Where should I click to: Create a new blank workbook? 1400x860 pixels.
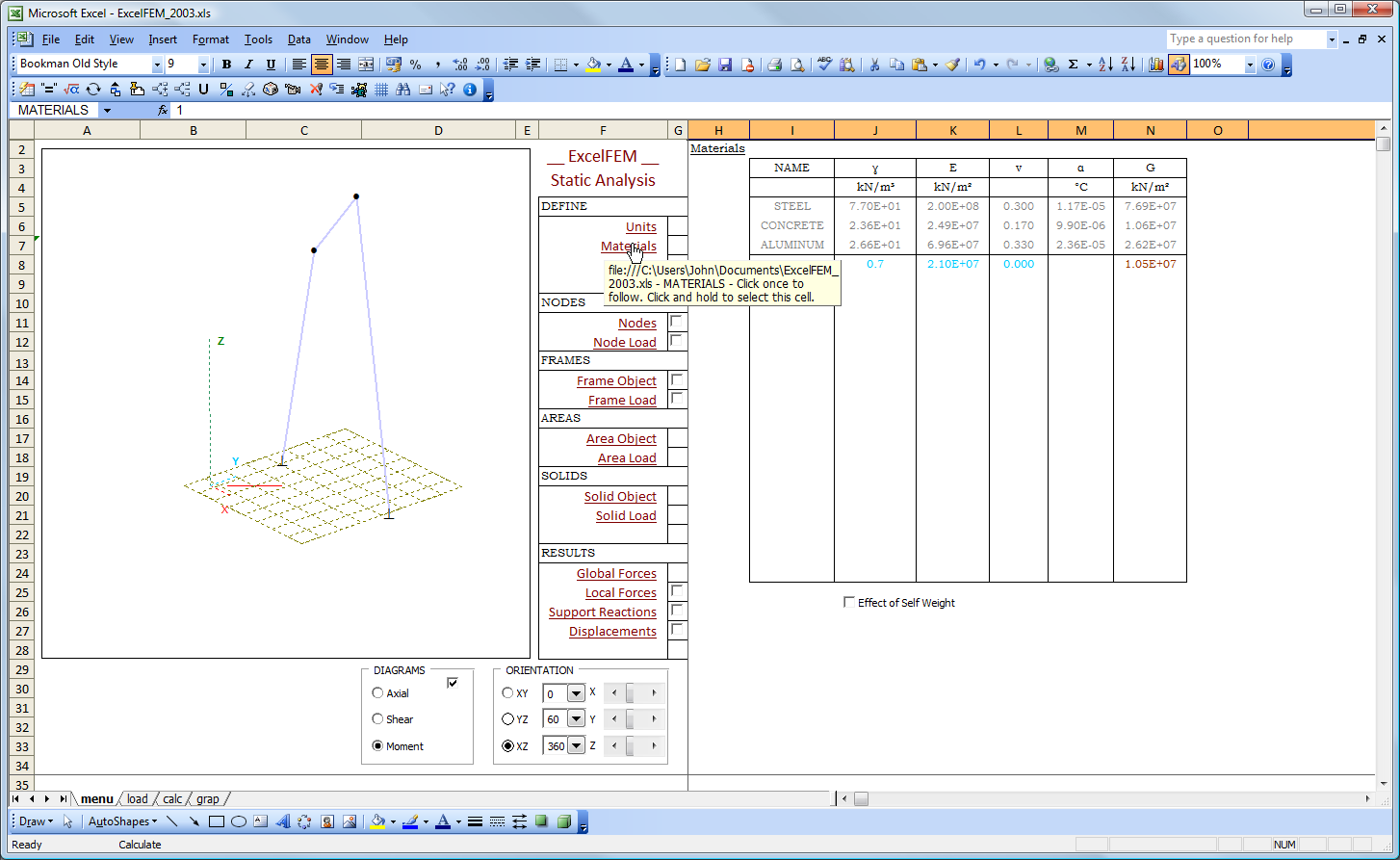[680, 65]
